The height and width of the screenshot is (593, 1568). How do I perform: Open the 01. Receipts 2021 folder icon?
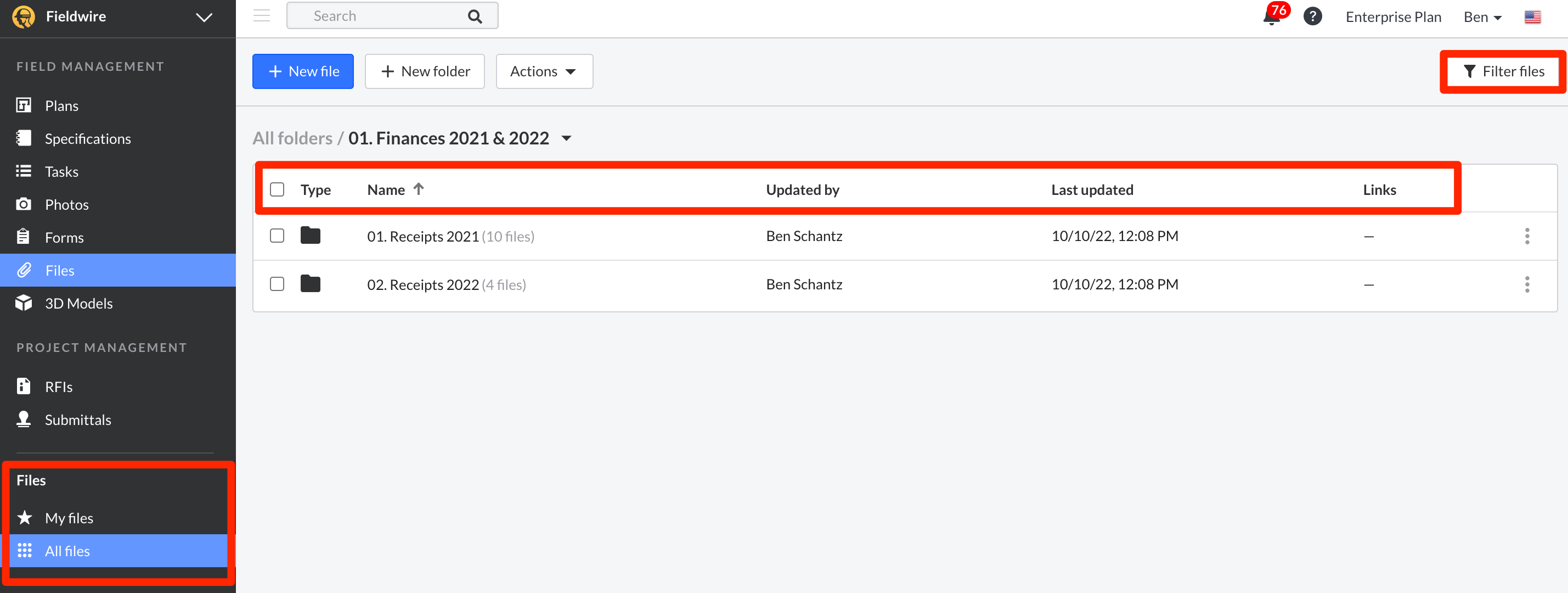point(311,236)
